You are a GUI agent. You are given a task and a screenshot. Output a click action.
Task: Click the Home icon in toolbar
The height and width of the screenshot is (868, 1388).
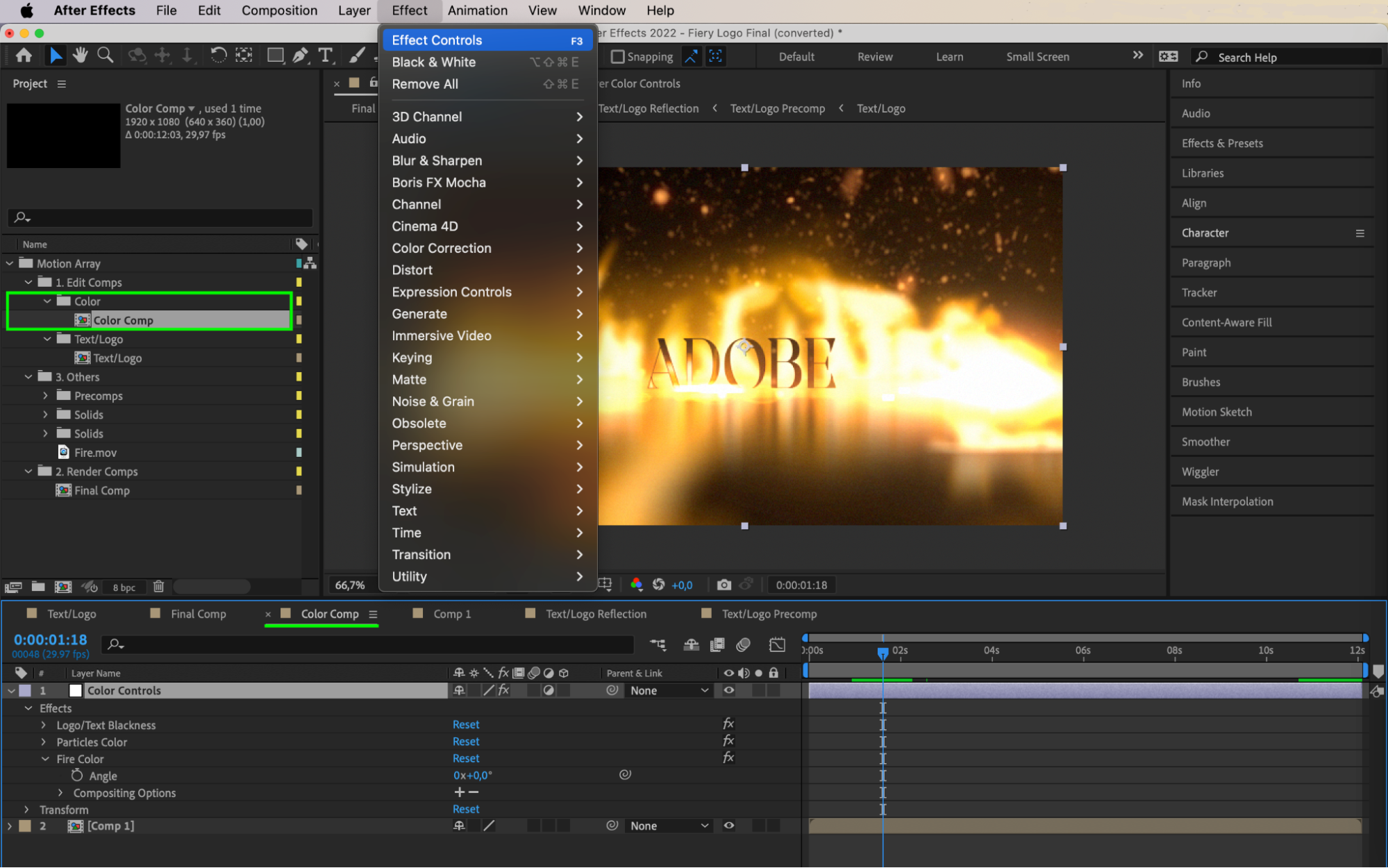tap(24, 56)
